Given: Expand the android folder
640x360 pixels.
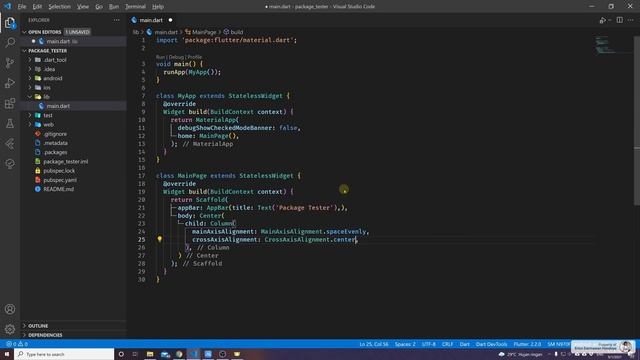Looking at the screenshot, I should click(53, 78).
